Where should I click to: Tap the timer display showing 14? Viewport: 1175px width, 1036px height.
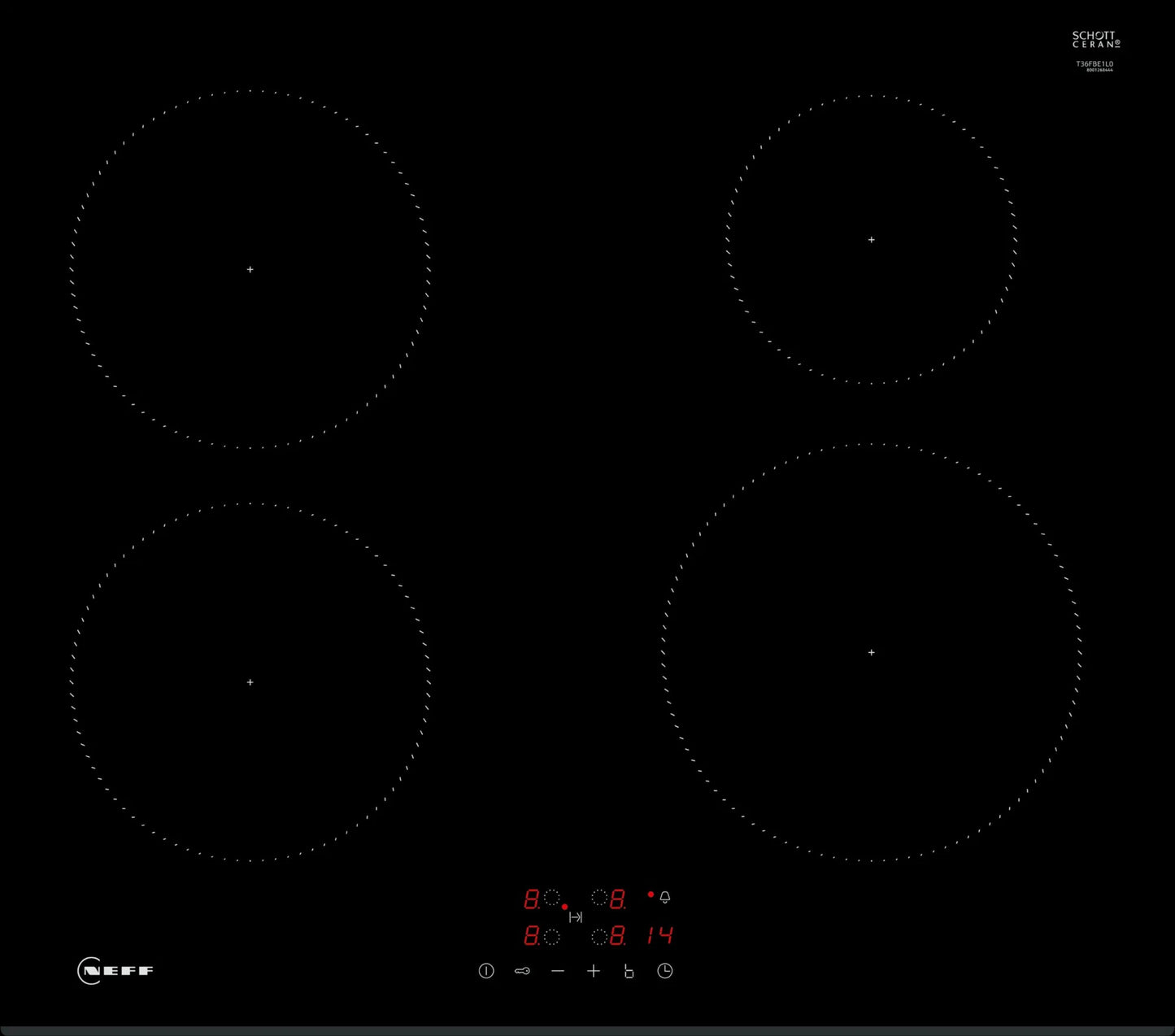[x=659, y=936]
